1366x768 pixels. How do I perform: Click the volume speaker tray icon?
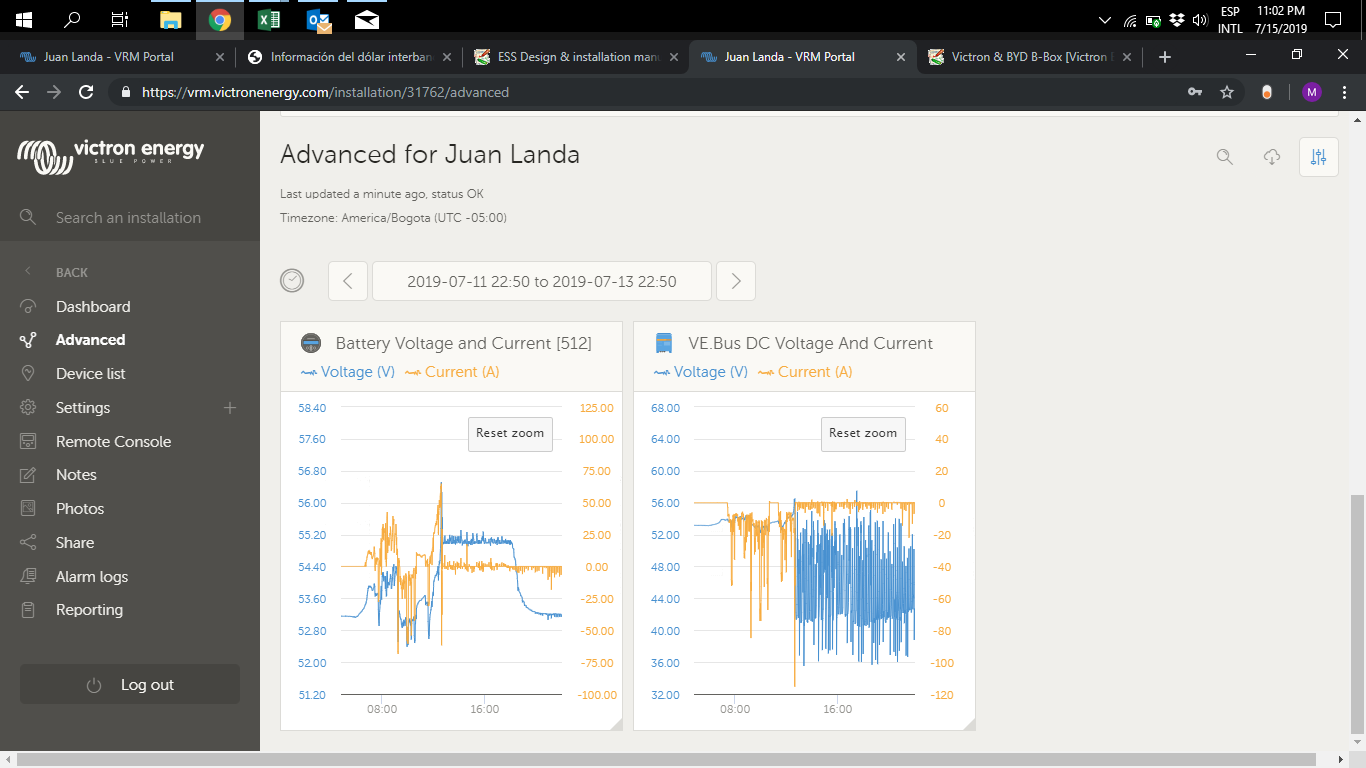(1200, 20)
